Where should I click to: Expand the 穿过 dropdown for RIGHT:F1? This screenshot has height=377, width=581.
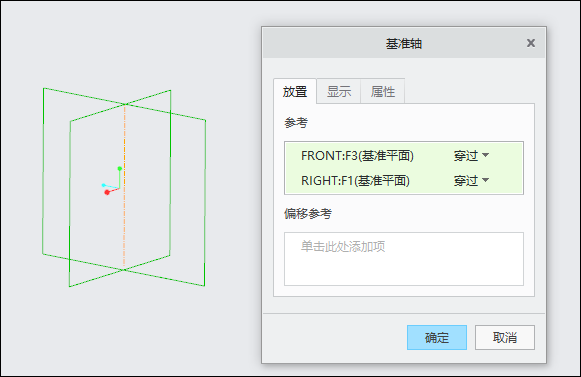471,181
